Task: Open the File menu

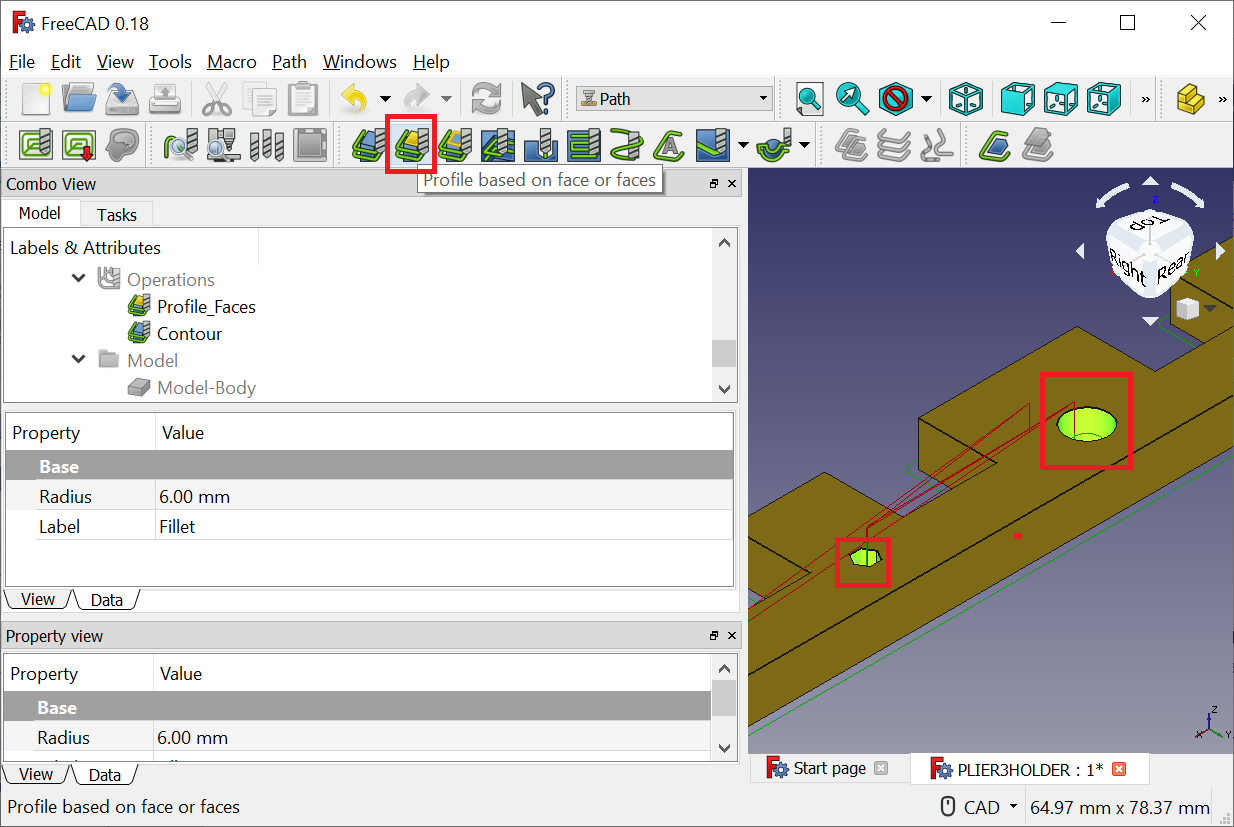Action: click(x=22, y=61)
